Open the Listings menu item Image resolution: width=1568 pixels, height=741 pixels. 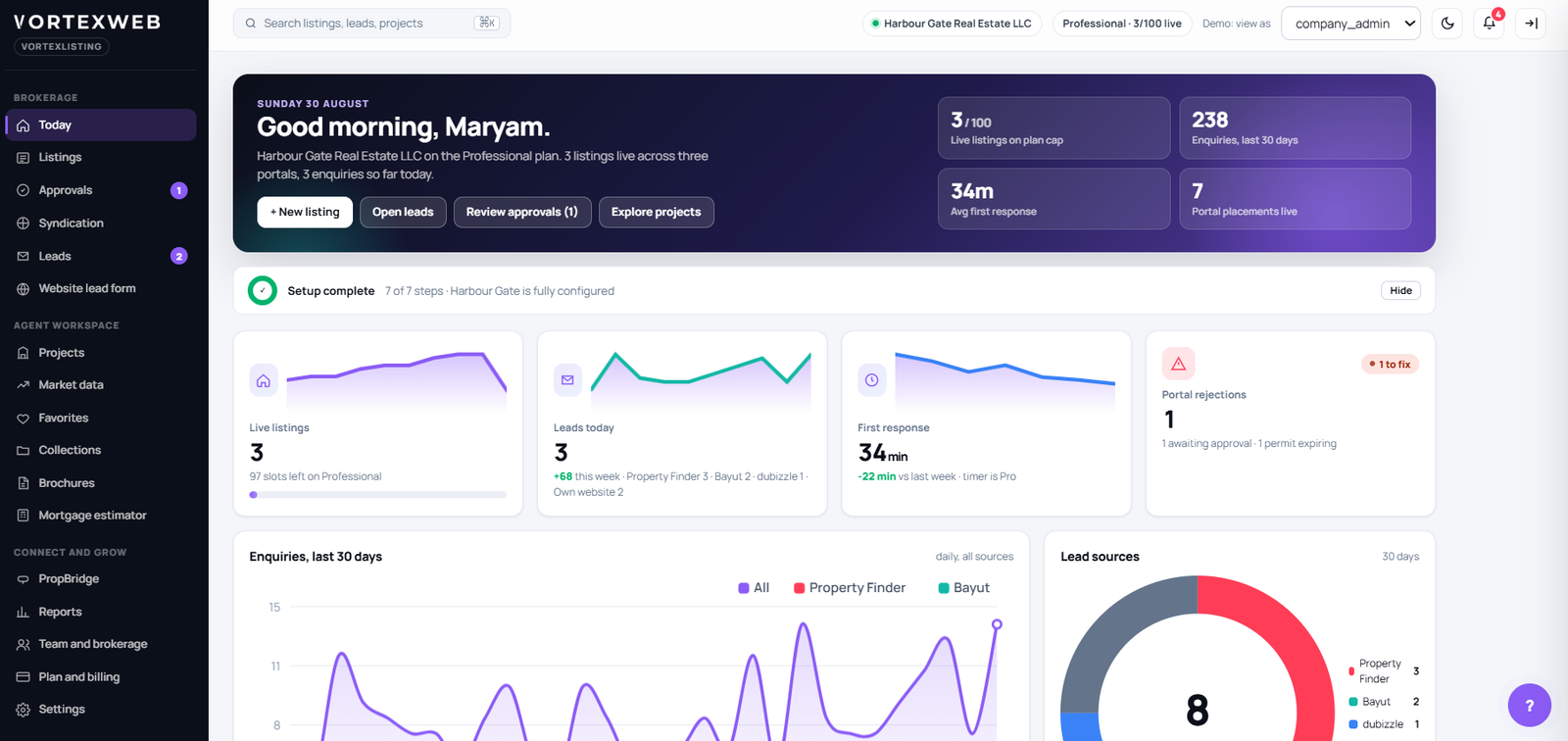point(101,158)
